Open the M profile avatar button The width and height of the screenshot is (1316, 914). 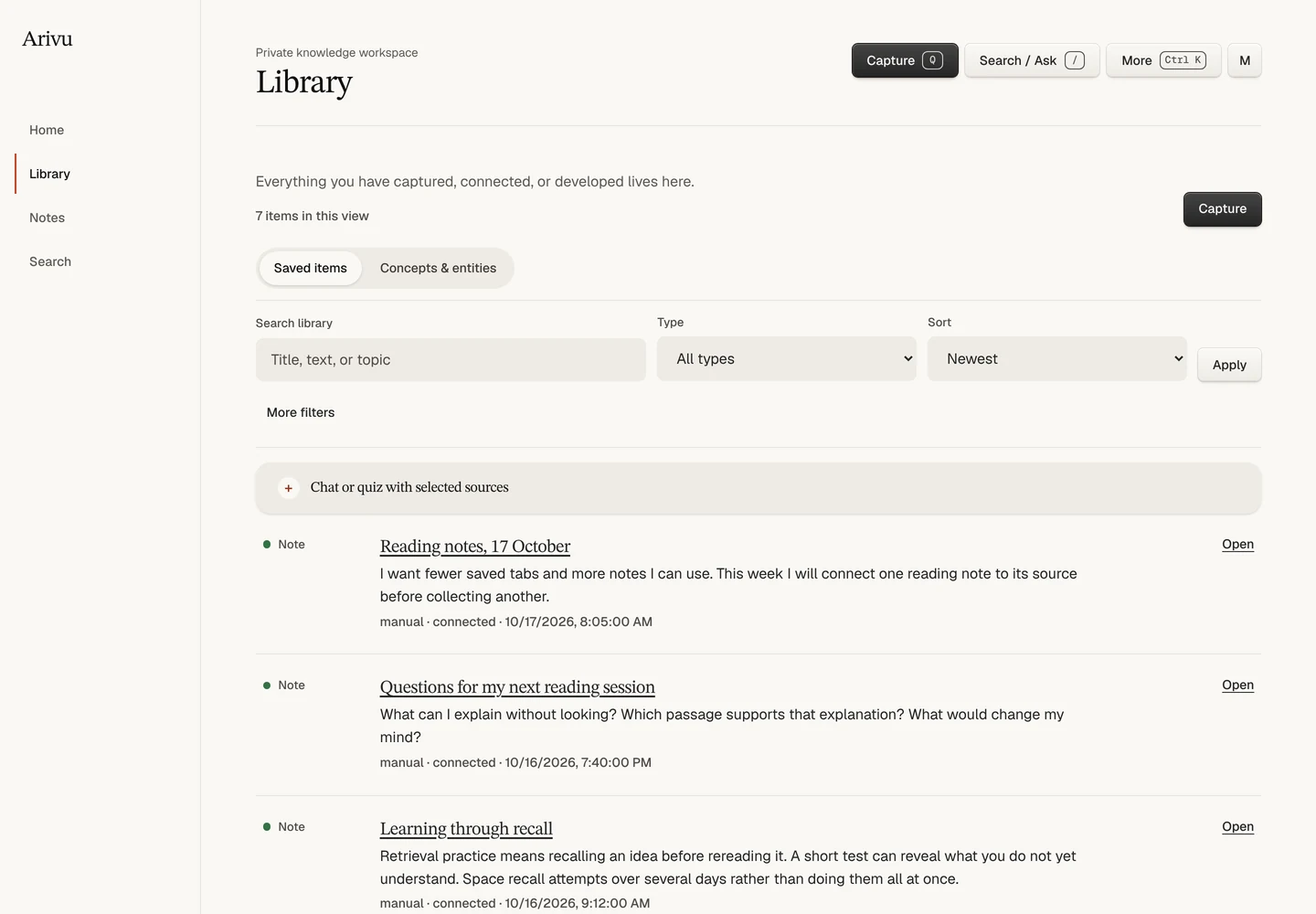click(1244, 60)
